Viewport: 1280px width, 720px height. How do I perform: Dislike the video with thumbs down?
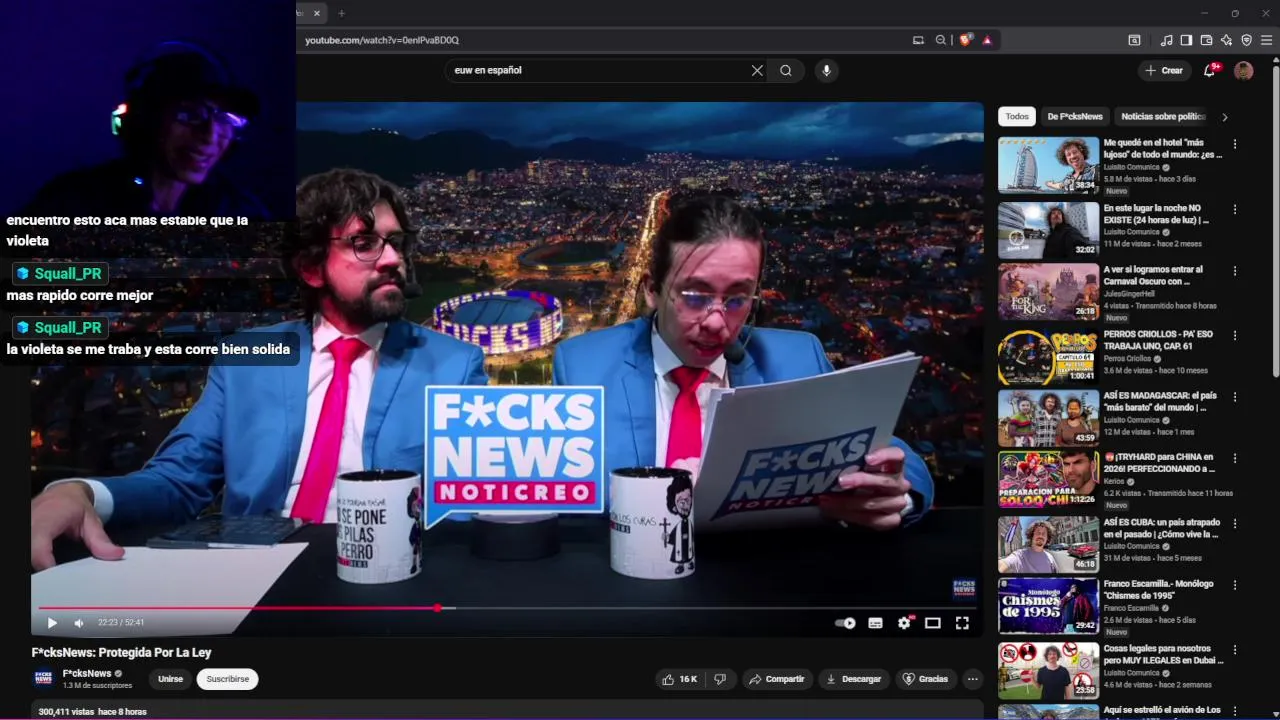(x=720, y=679)
